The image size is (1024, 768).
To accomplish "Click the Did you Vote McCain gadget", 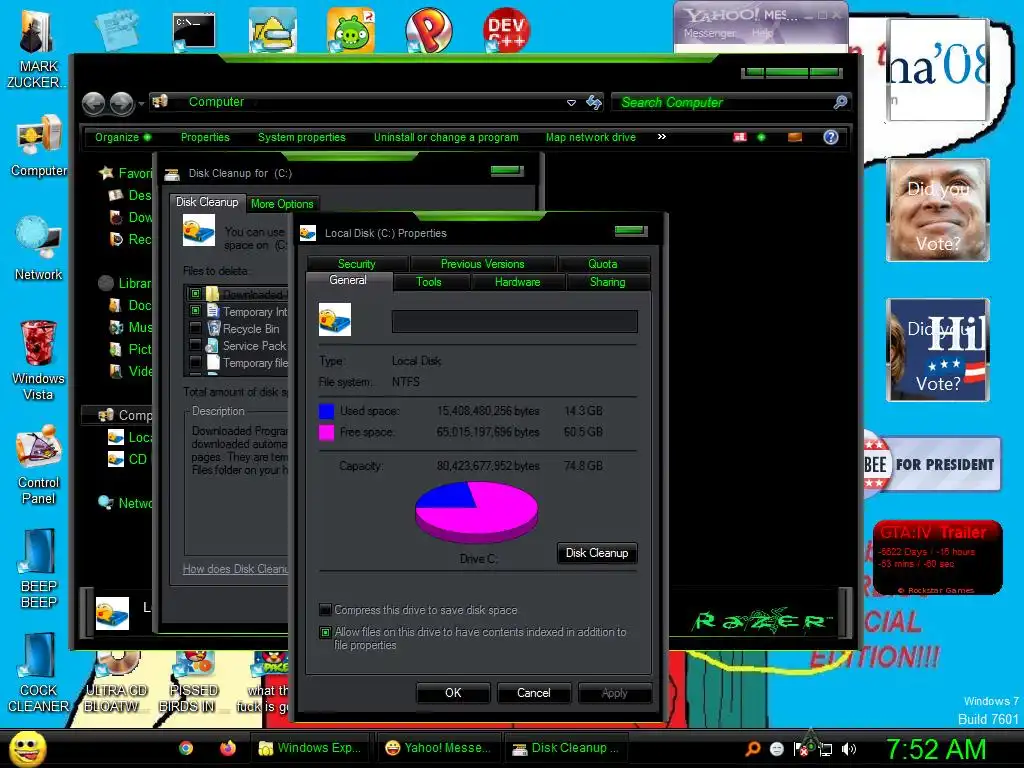I will click(x=938, y=210).
